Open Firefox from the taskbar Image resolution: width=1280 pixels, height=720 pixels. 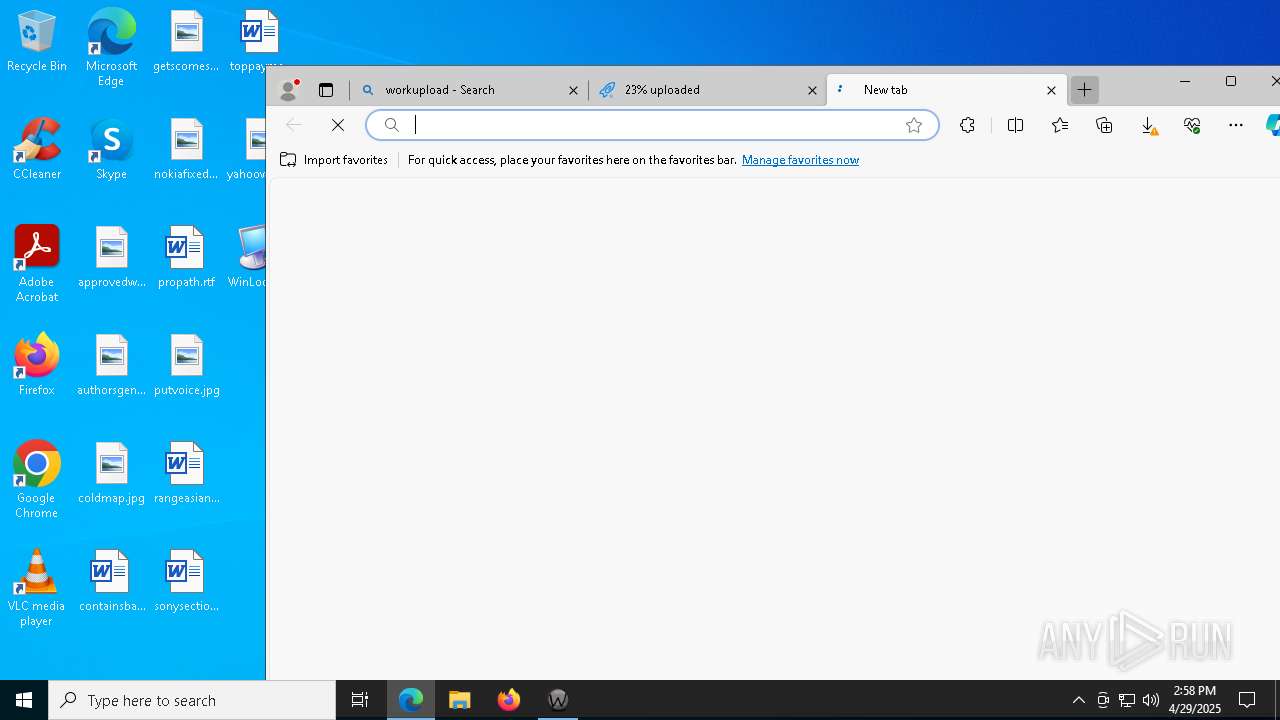509,700
